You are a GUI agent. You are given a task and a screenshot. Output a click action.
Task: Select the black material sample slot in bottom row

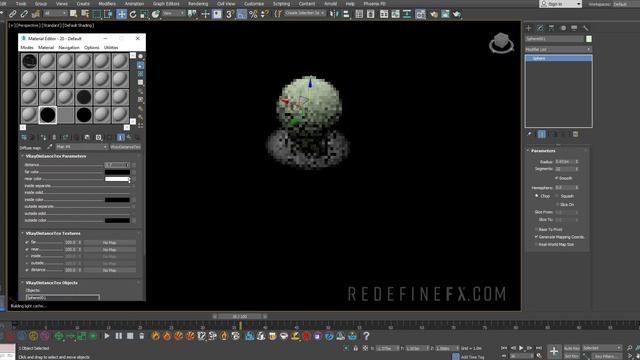tap(48, 115)
